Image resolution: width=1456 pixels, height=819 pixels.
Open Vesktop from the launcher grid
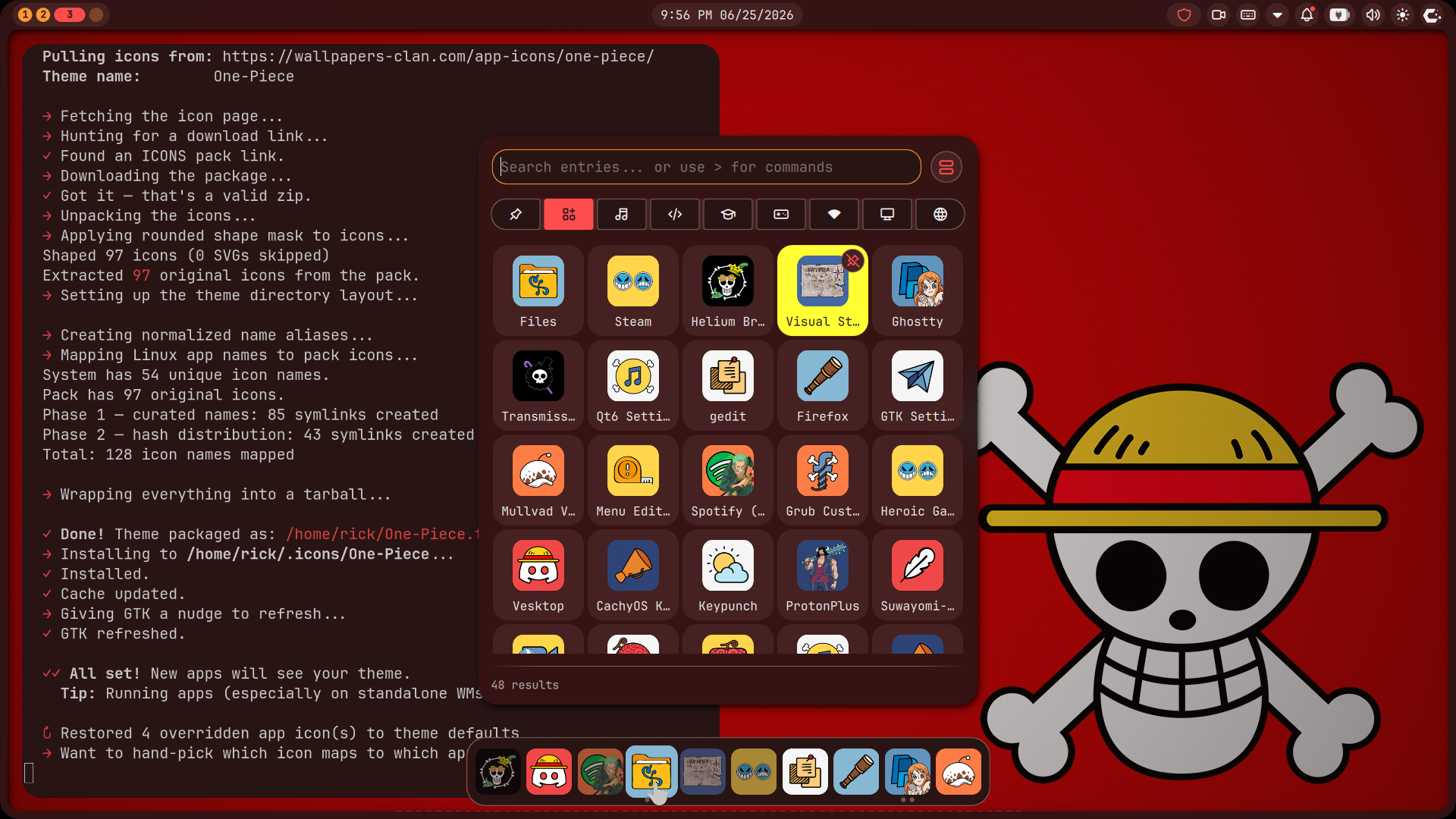538,575
